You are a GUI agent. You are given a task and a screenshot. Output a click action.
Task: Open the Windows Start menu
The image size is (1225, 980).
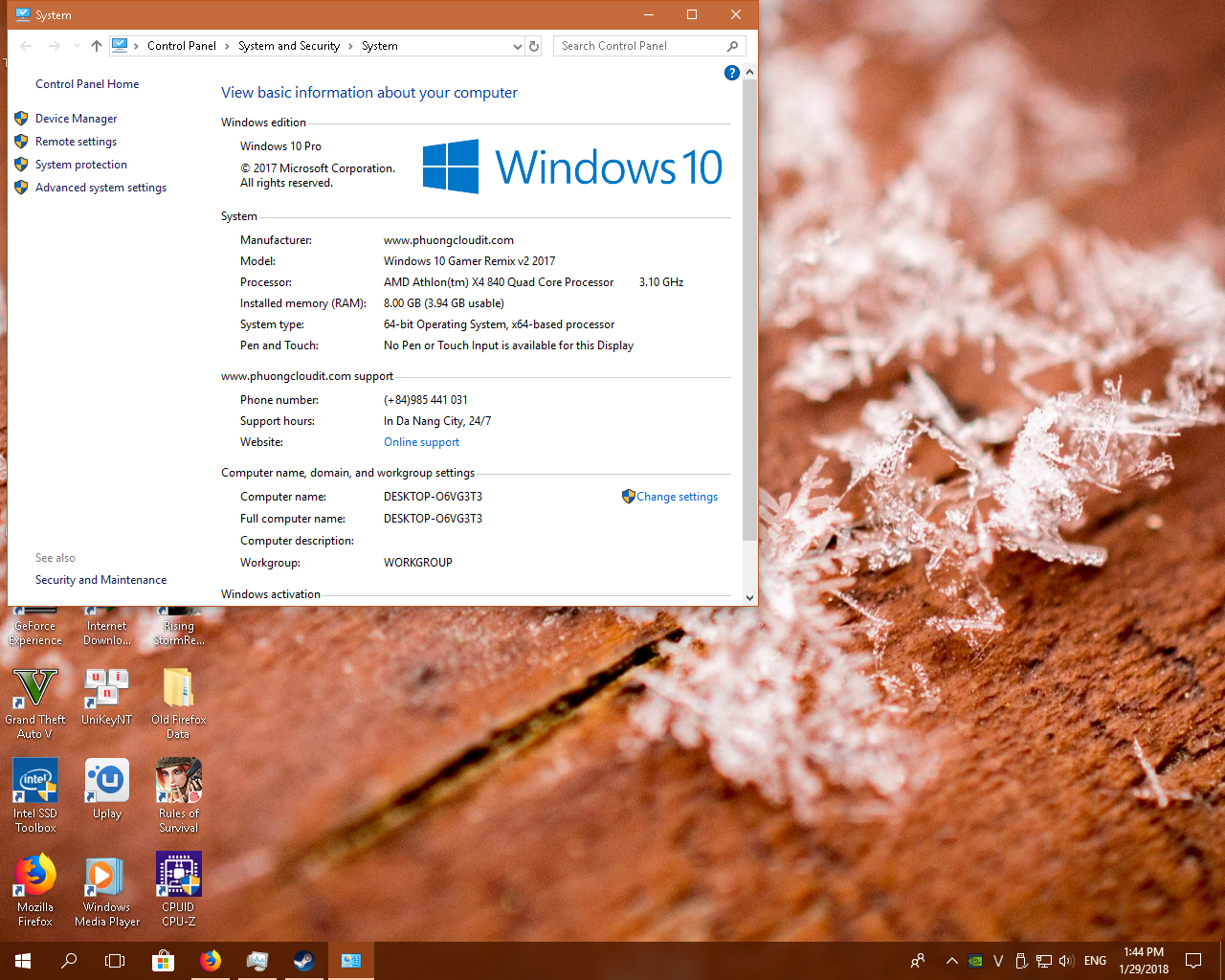(23, 961)
